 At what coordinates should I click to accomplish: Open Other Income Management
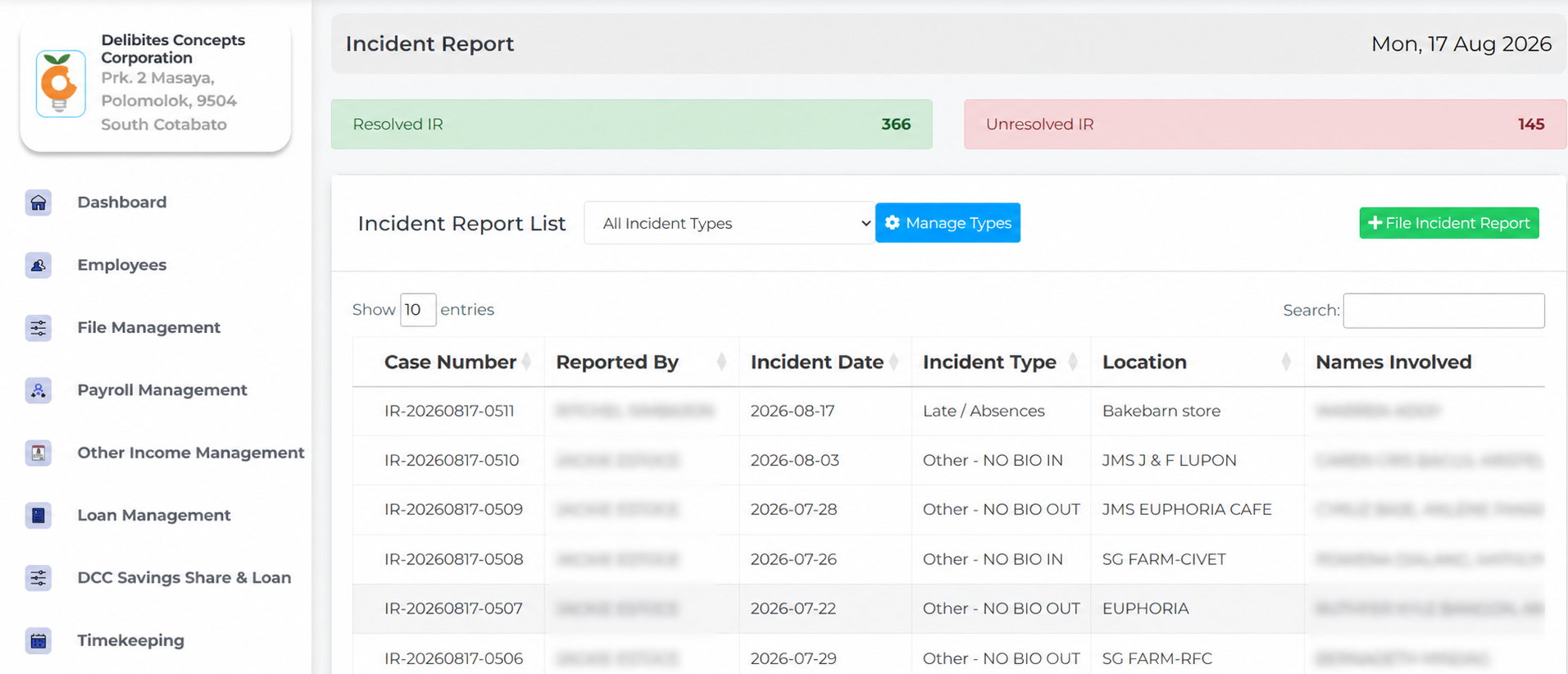tap(191, 453)
